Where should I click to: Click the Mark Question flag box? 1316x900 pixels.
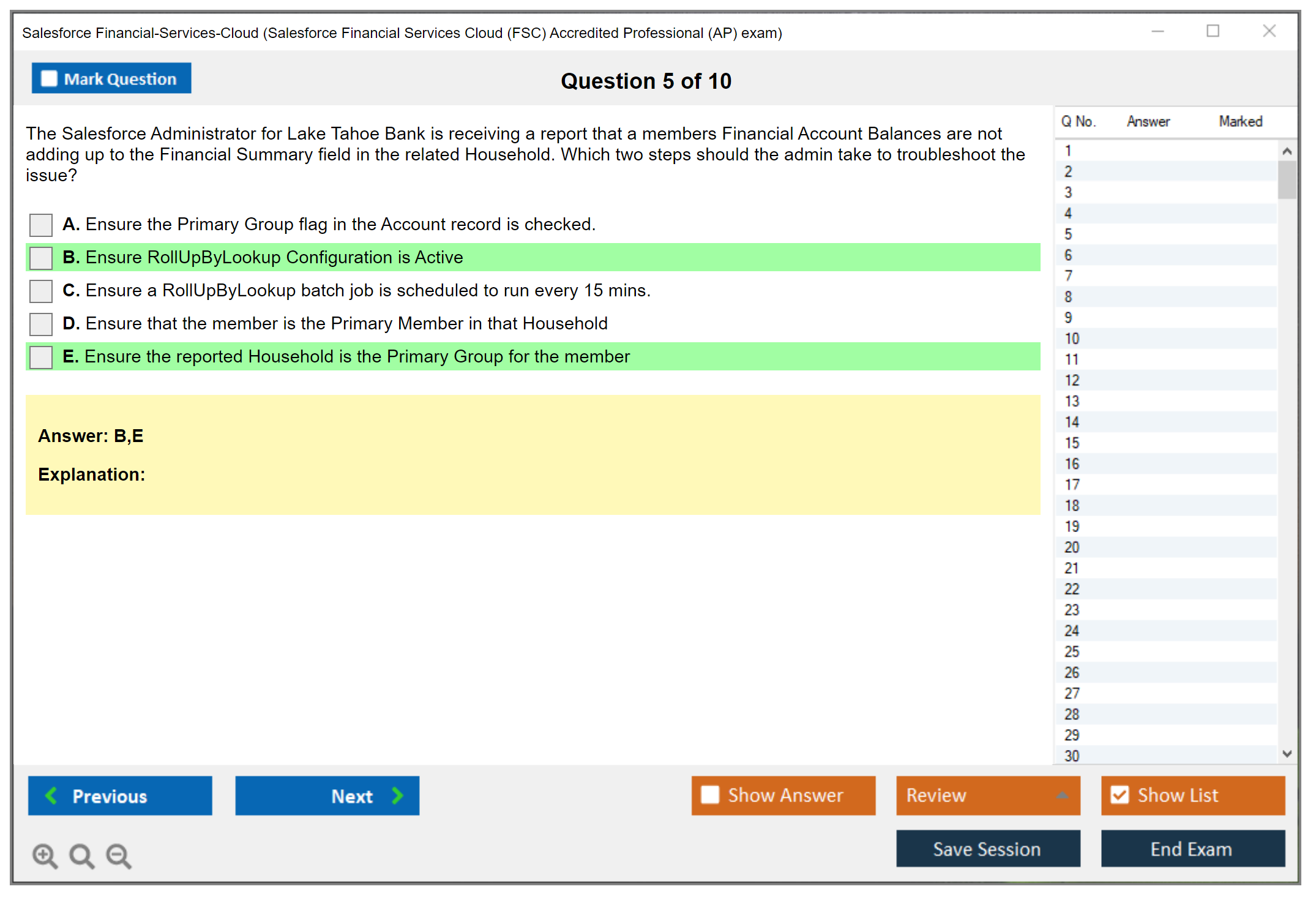(49, 78)
